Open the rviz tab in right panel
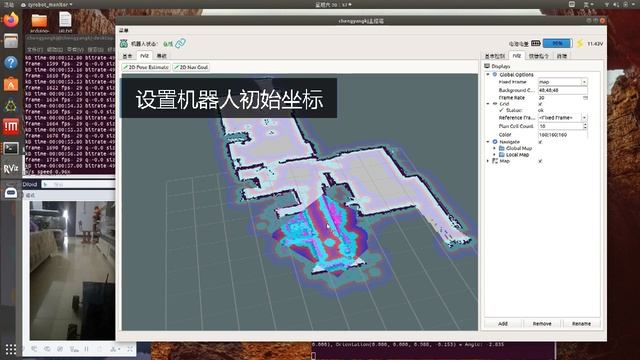Viewport: 640px width, 360px height. coord(517,56)
